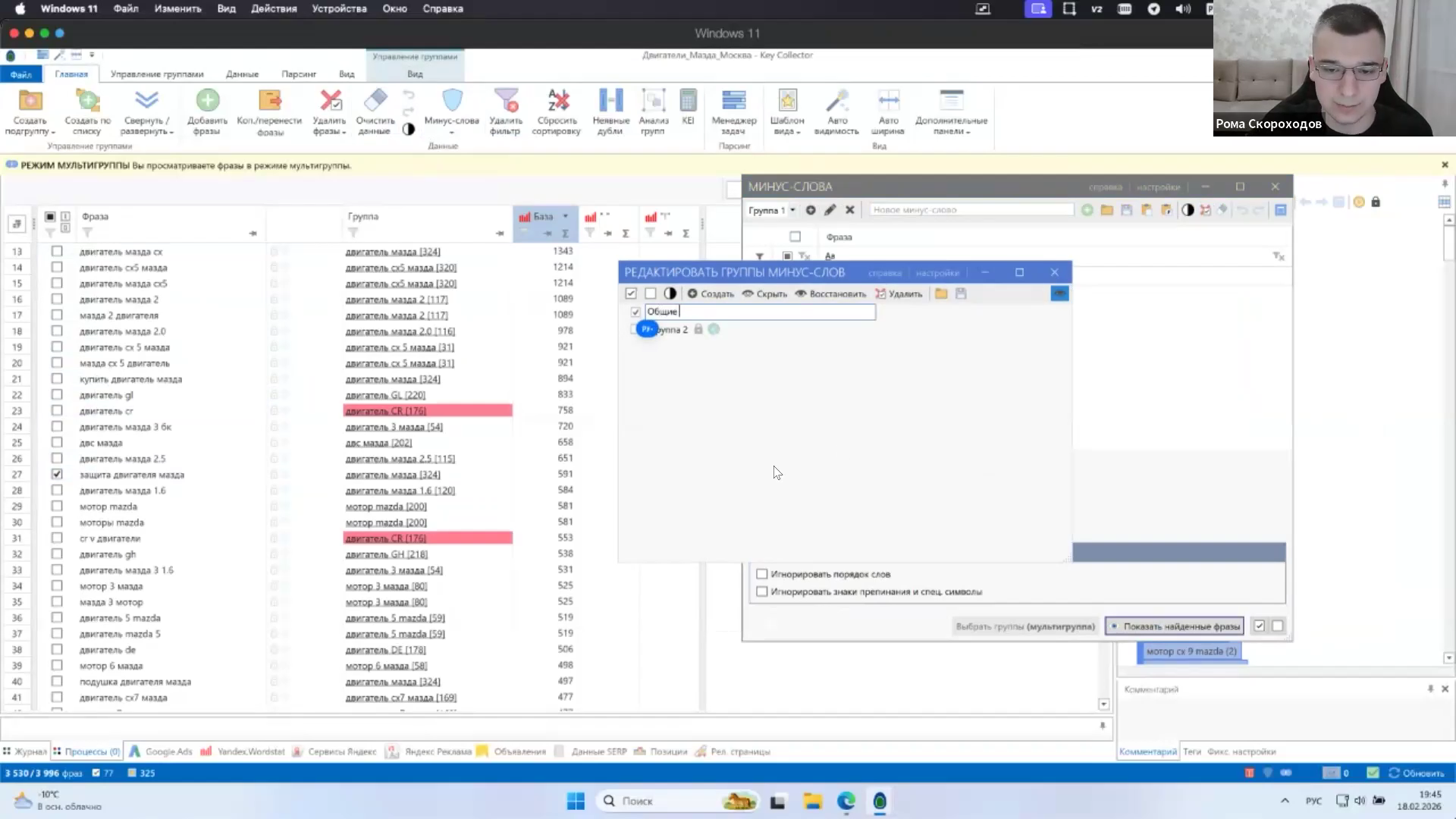The image size is (1456, 819).
Task: Enable 'Игнорировать знаки препинания' checkbox
Action: pos(762,591)
